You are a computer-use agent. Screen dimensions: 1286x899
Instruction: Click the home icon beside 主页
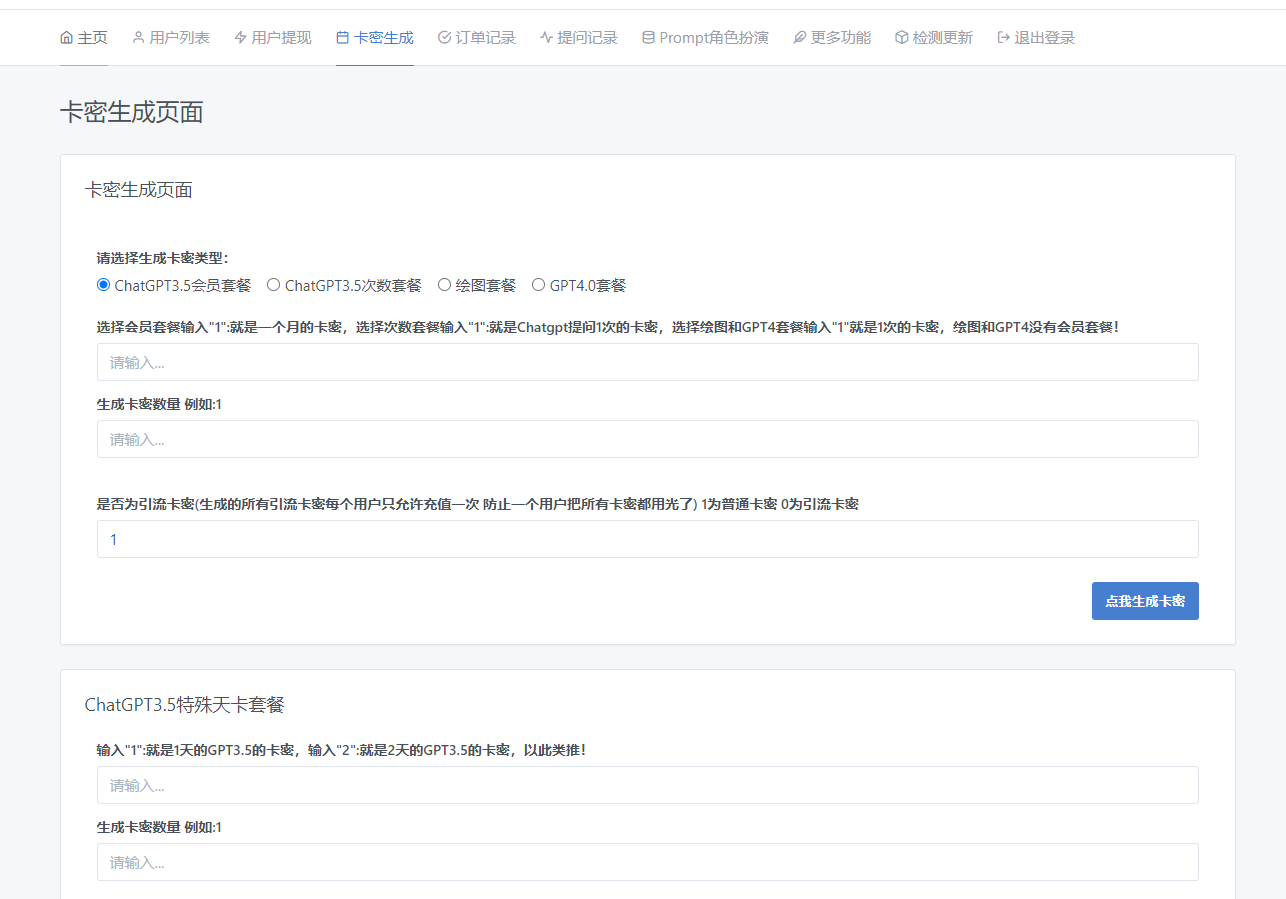point(66,38)
